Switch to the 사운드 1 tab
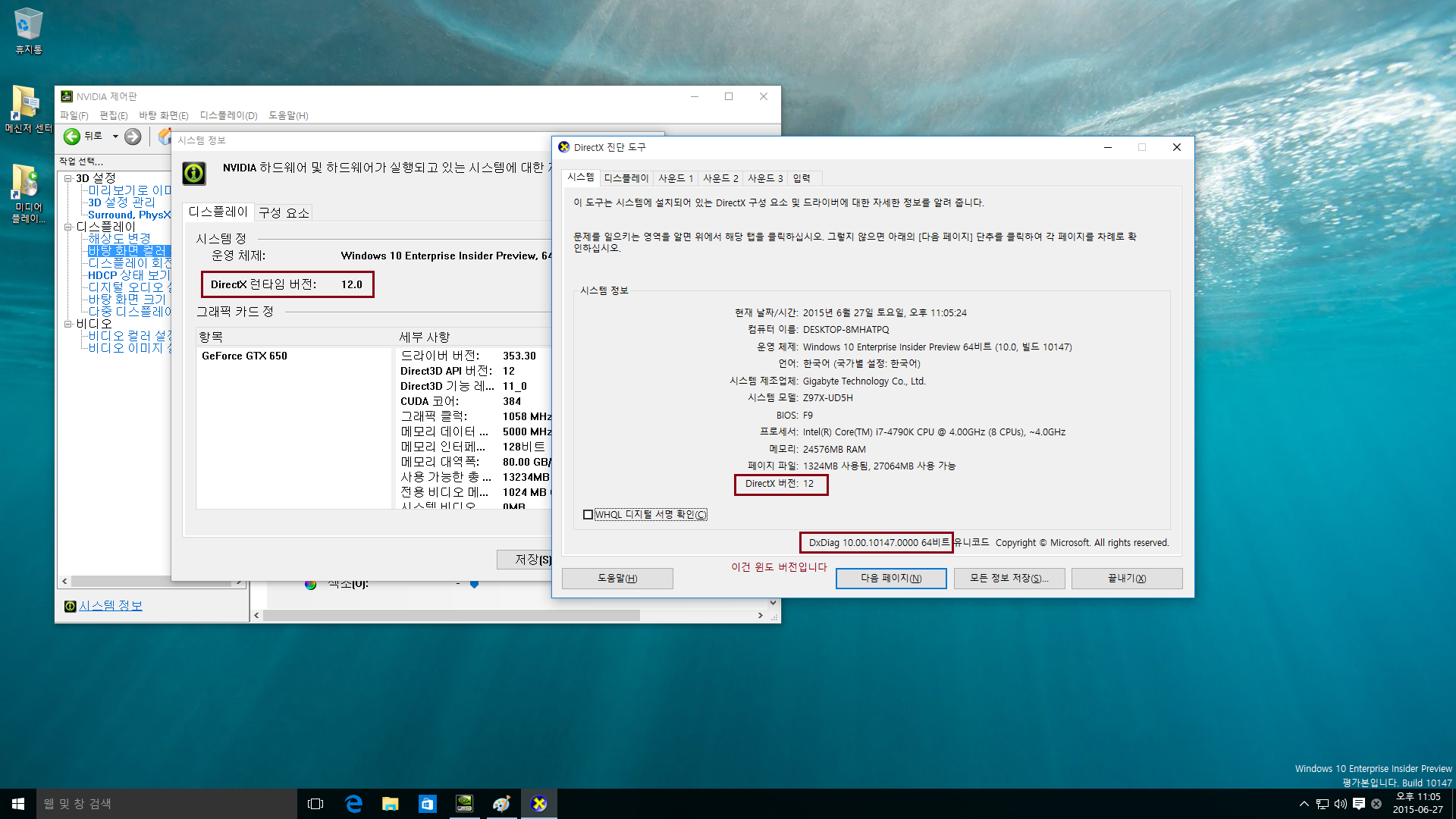Viewport: 1456px width, 819px height. click(x=676, y=178)
